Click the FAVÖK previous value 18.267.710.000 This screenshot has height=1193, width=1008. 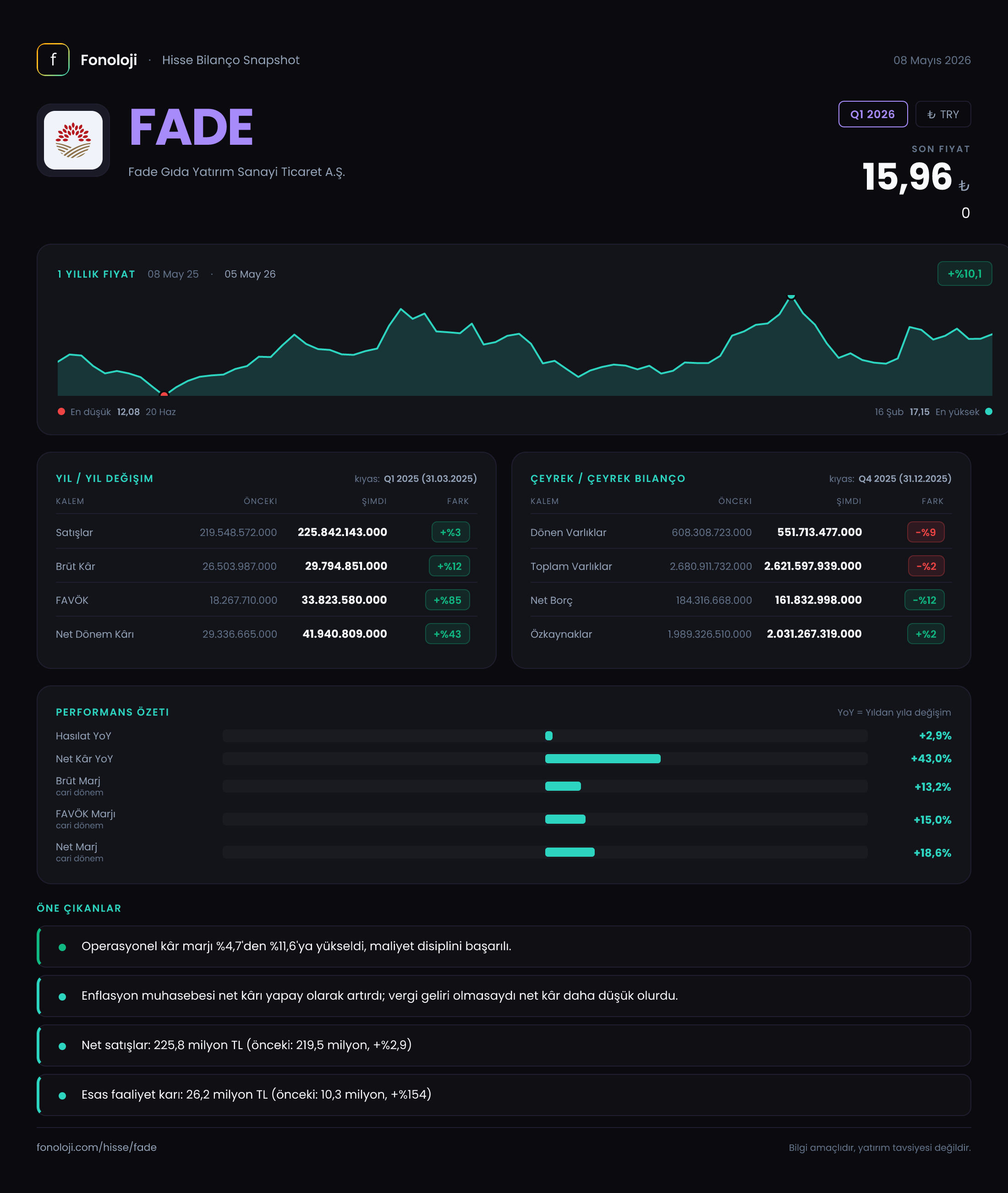[243, 600]
